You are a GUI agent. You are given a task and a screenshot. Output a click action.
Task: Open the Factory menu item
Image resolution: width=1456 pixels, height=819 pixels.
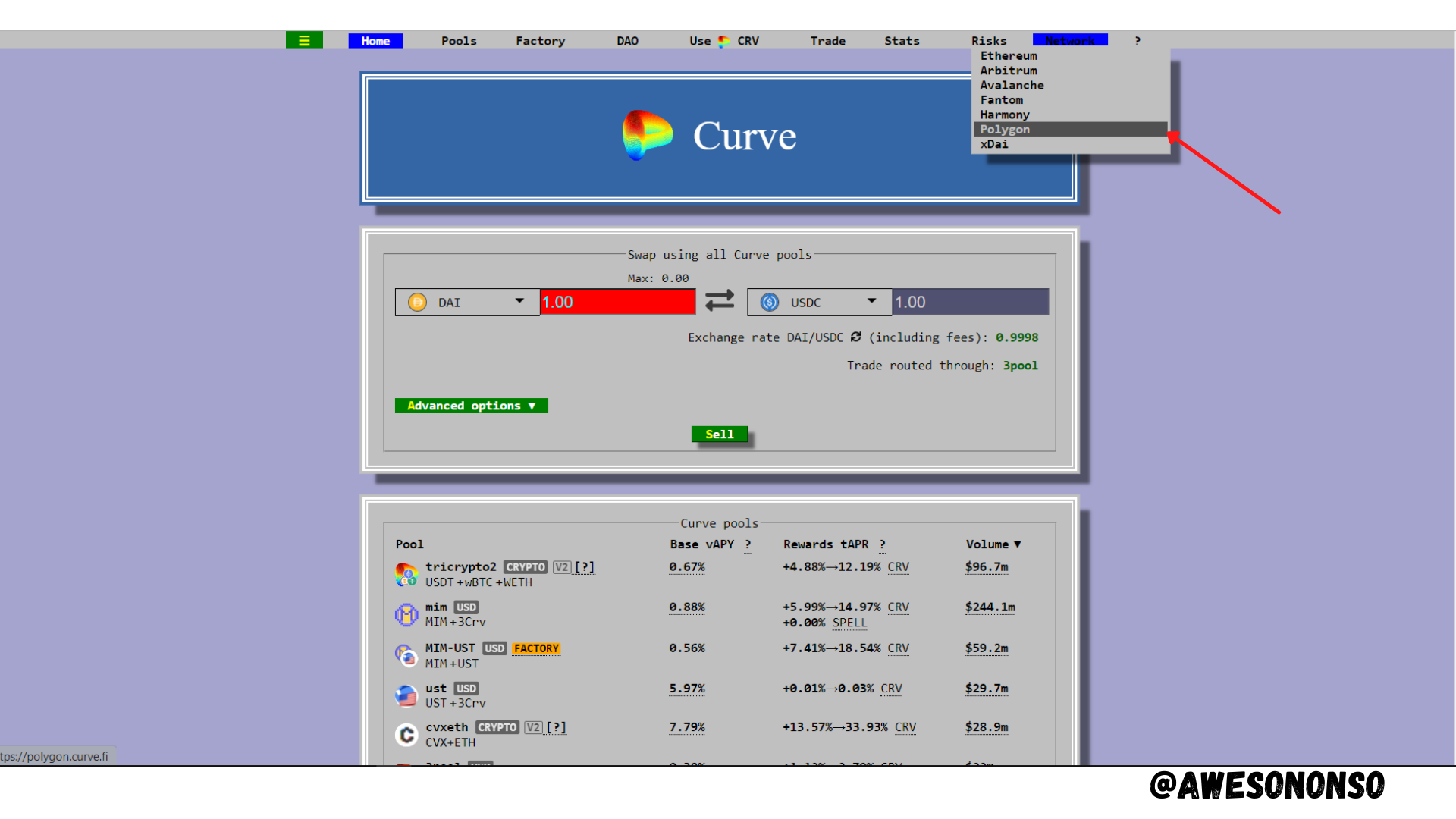tap(541, 41)
